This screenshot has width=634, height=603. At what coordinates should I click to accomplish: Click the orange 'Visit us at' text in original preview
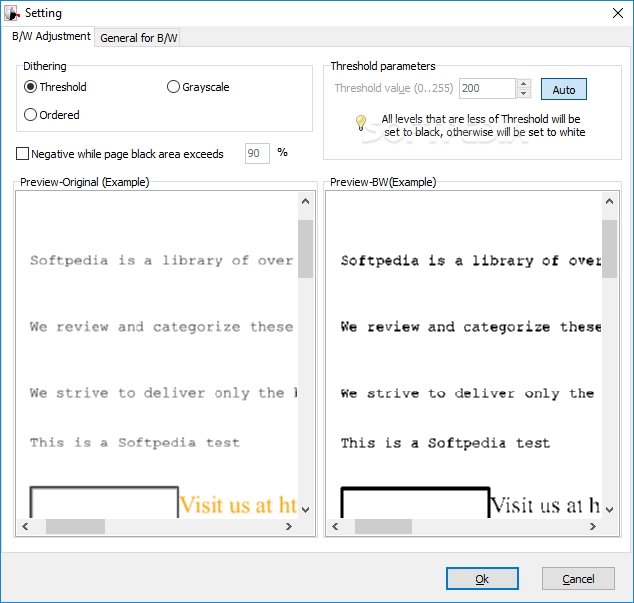239,505
